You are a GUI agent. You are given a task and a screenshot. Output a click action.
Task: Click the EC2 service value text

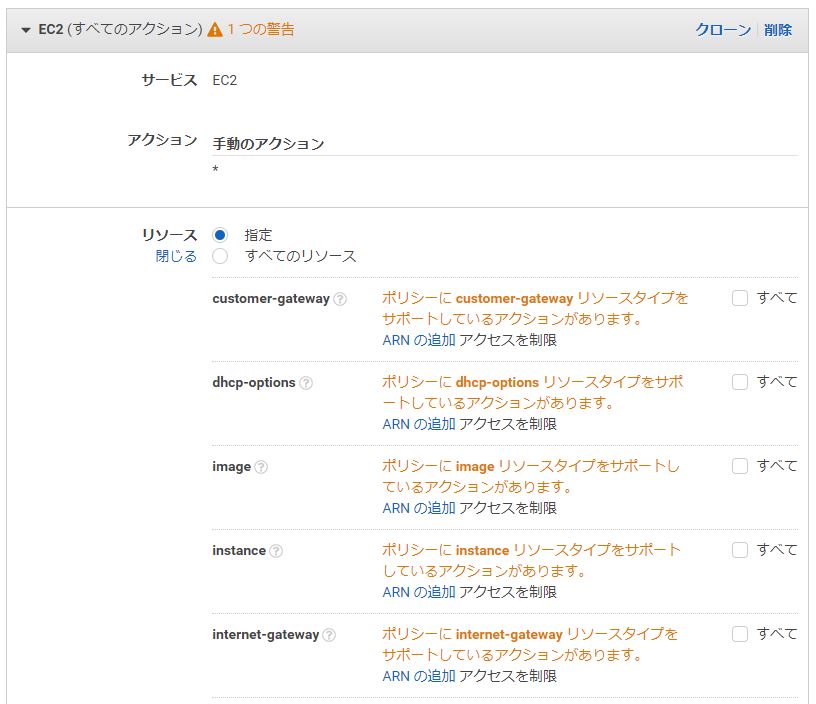point(225,81)
